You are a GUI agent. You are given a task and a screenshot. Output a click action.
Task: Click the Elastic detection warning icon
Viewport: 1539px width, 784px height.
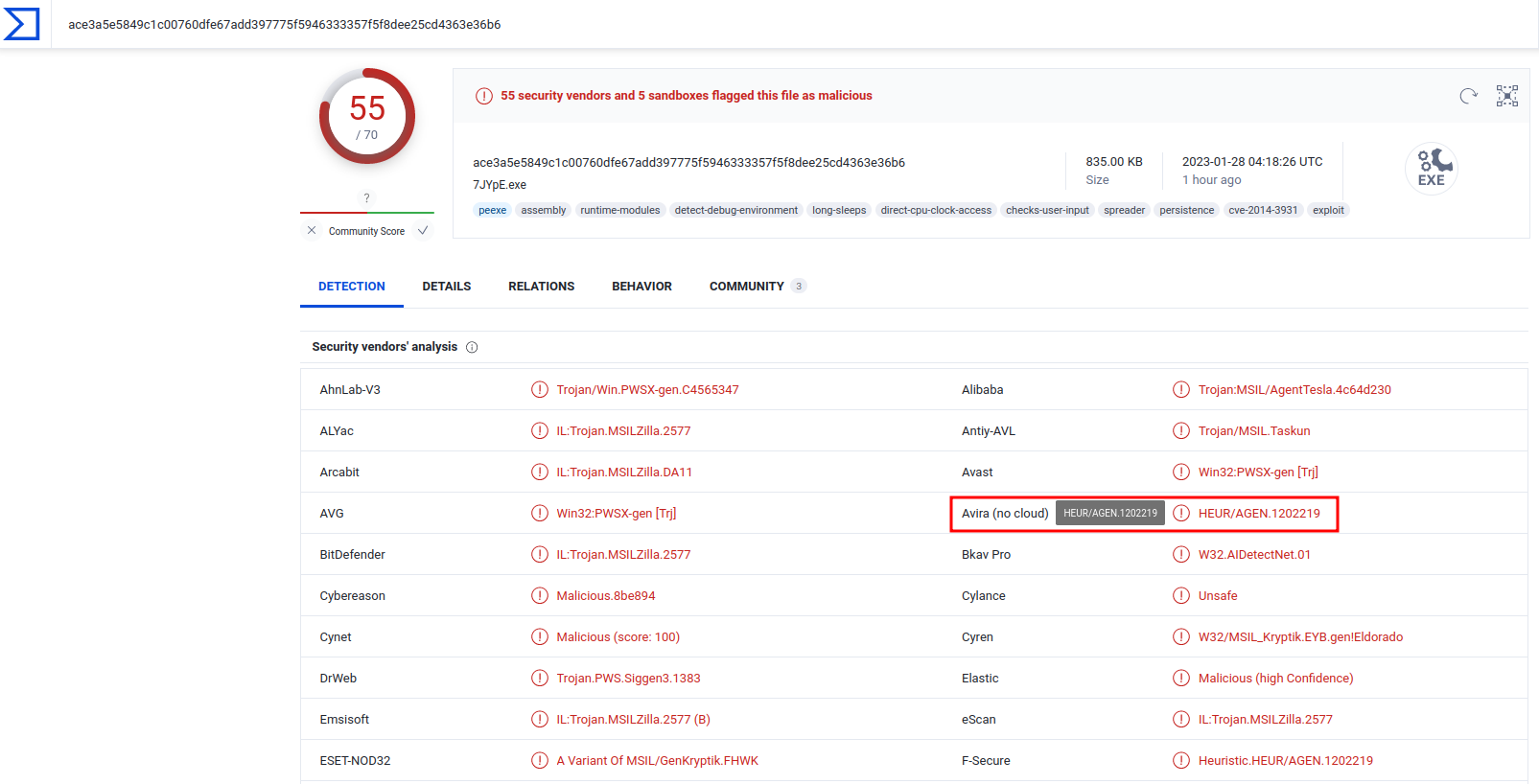coord(1181,678)
